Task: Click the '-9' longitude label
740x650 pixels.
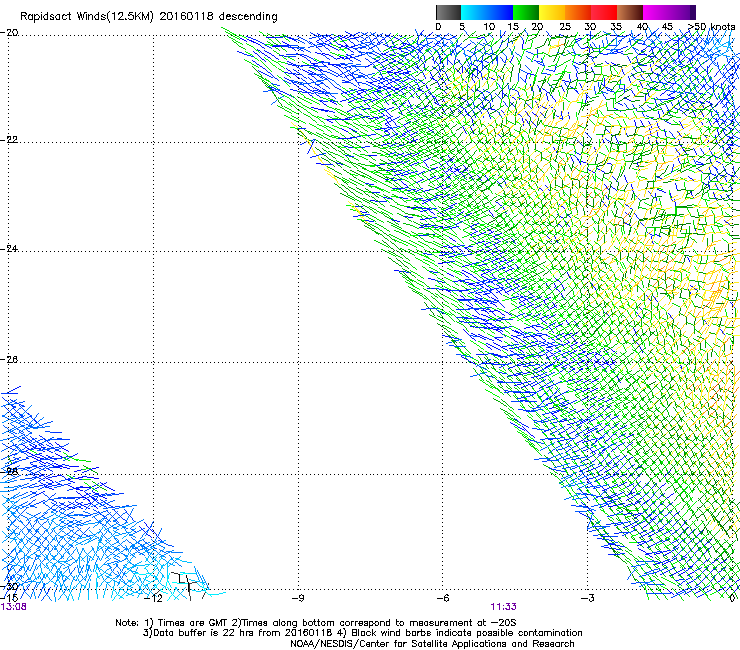Action: [x=298, y=598]
